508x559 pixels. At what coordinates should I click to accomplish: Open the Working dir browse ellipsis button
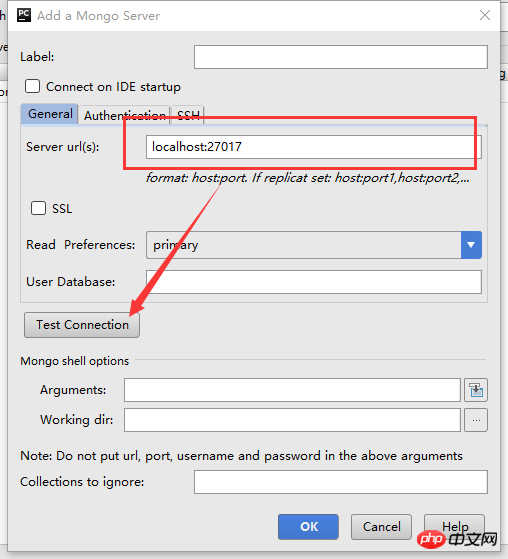click(x=476, y=420)
